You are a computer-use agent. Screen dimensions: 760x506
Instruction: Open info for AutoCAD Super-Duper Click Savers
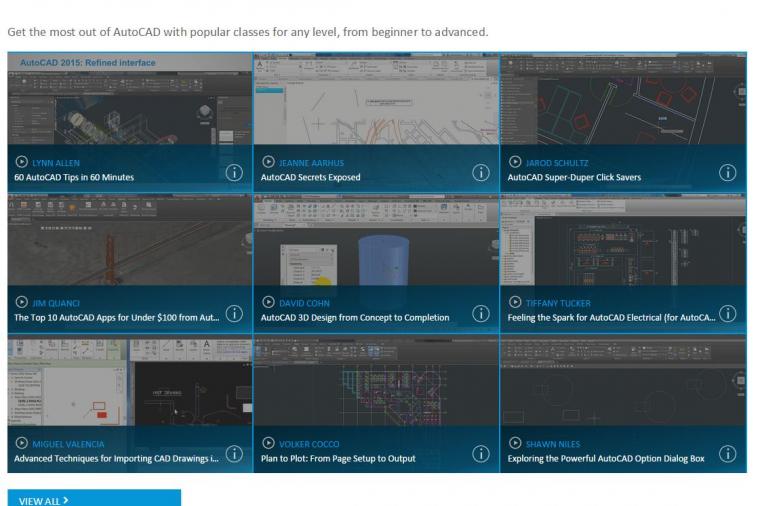(728, 172)
